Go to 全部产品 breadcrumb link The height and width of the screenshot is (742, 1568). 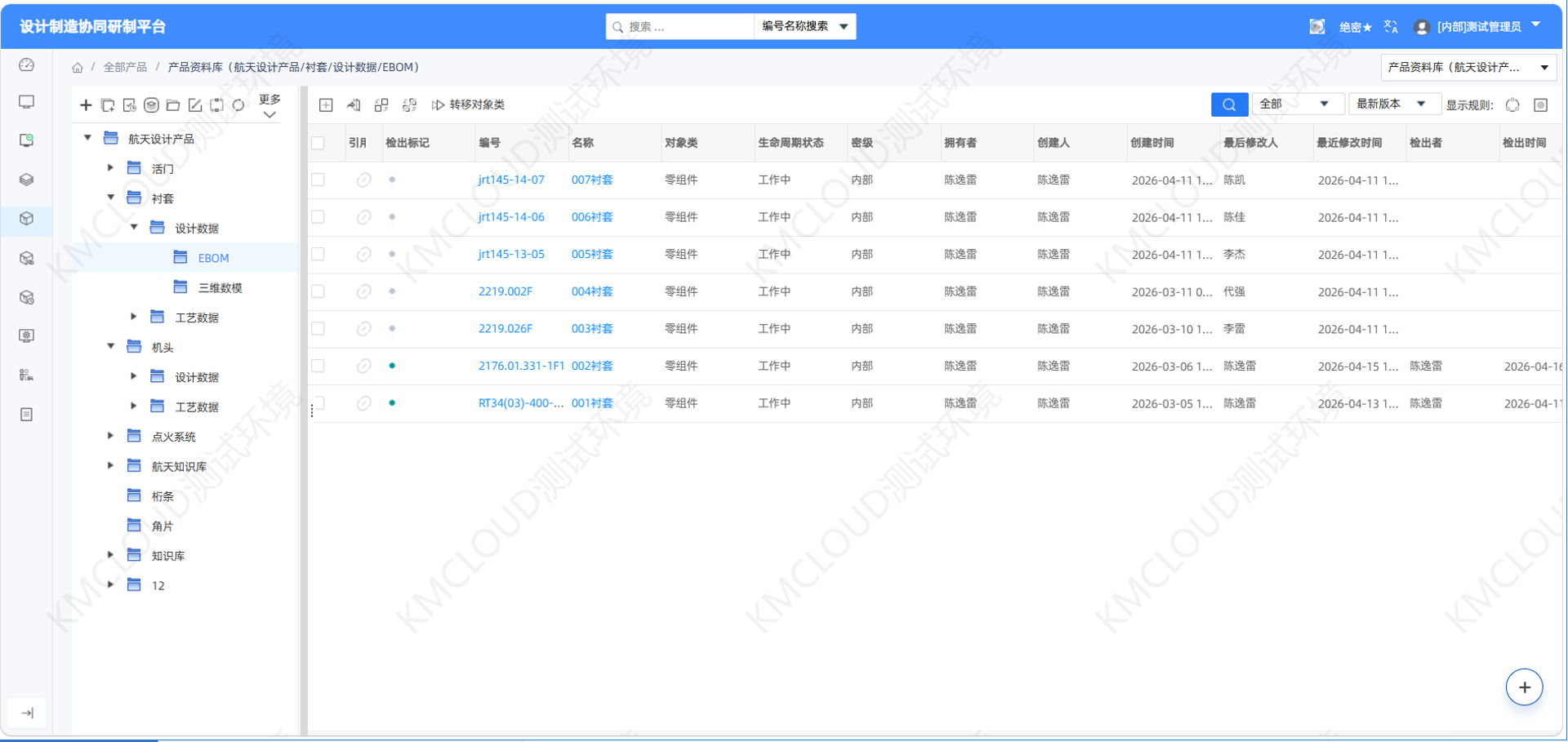[x=125, y=68]
